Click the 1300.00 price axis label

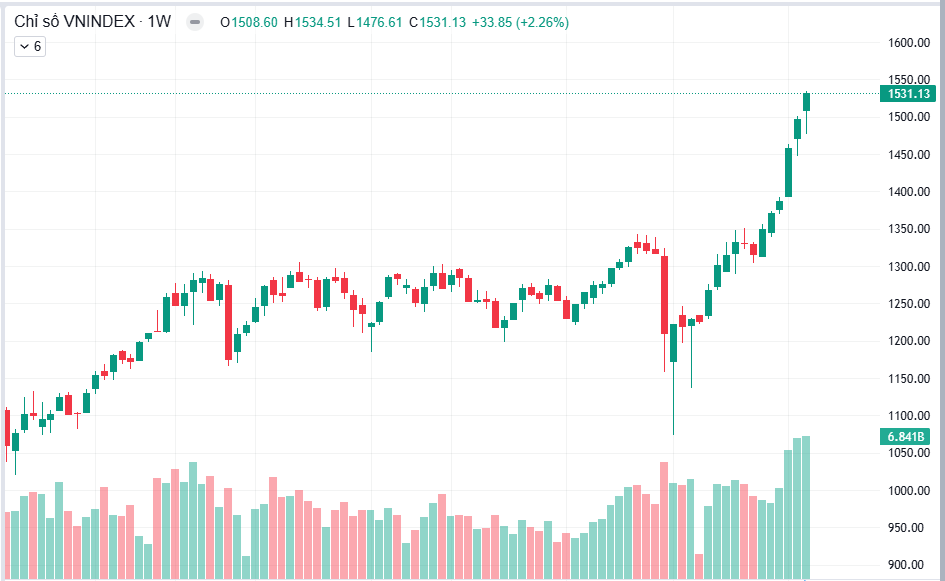909,266
